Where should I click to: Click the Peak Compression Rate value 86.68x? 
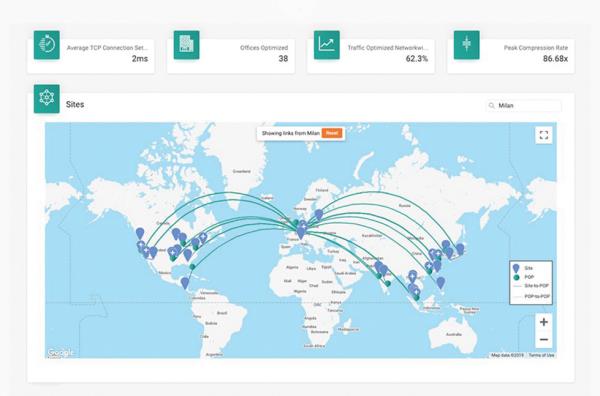(555, 59)
